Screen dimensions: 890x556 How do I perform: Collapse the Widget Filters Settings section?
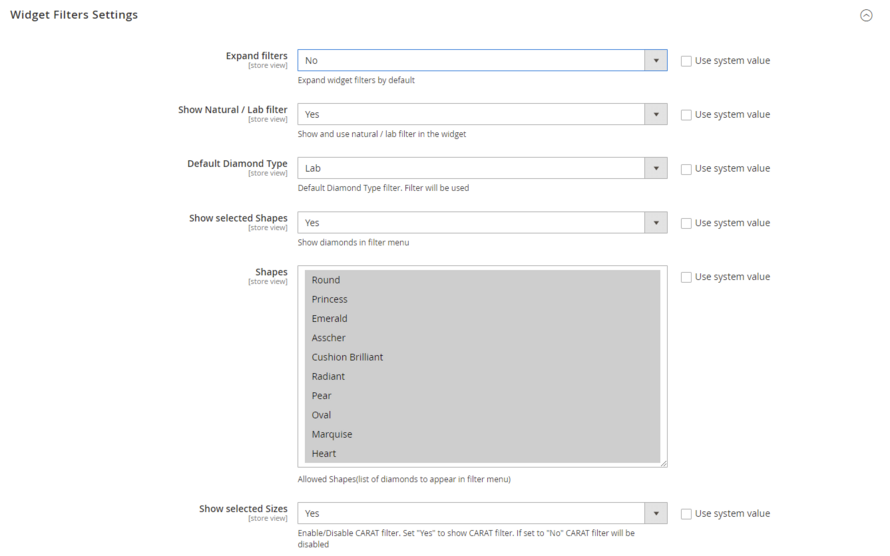(866, 15)
